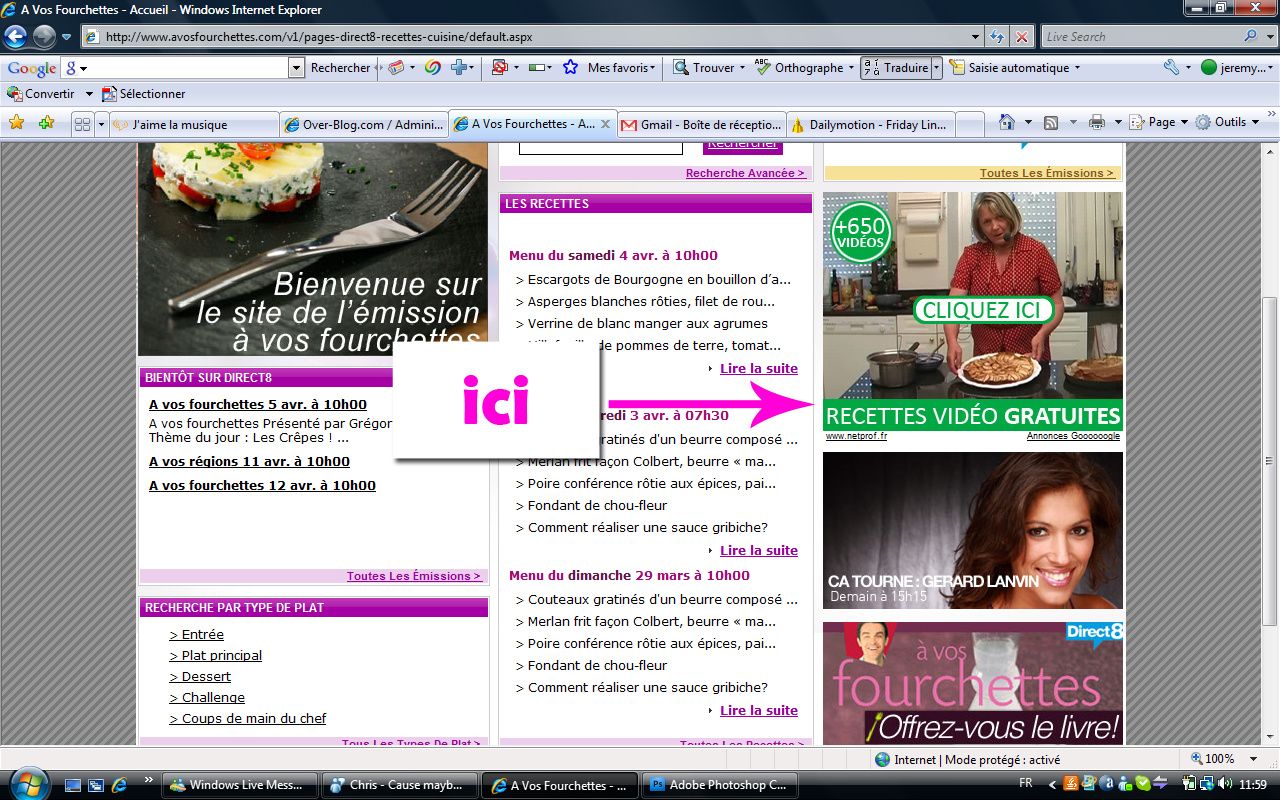
Task: Stop loading with the red X icon
Action: click(1021, 37)
